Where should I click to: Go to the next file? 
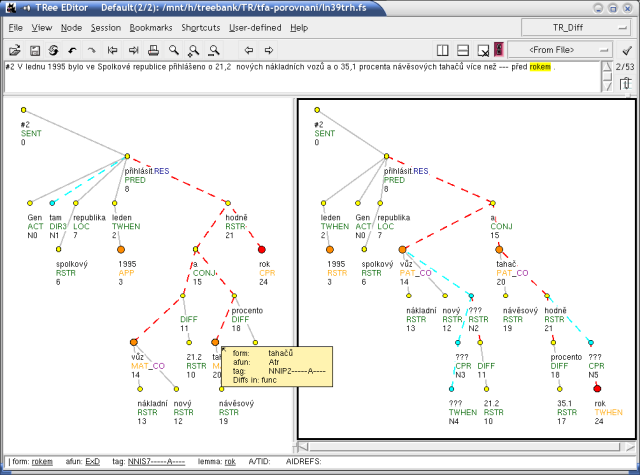[x=133, y=50]
